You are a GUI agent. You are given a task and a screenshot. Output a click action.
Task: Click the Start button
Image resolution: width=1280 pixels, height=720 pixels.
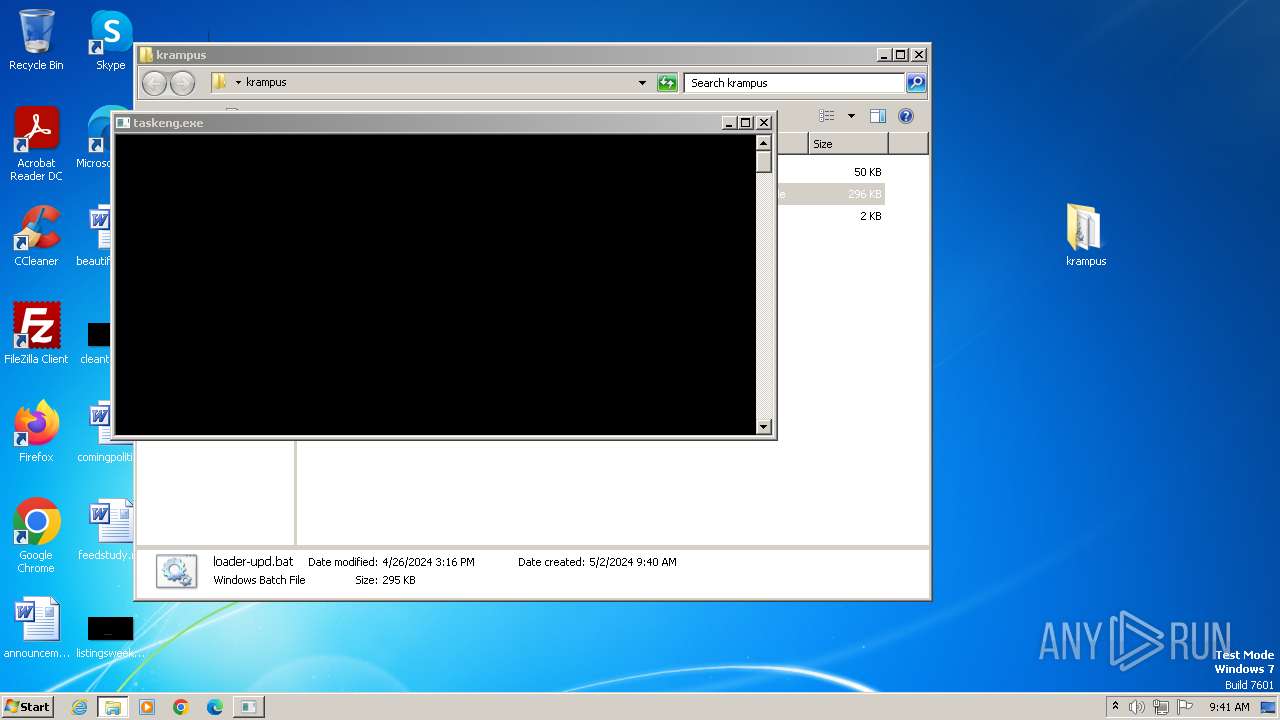pos(28,707)
